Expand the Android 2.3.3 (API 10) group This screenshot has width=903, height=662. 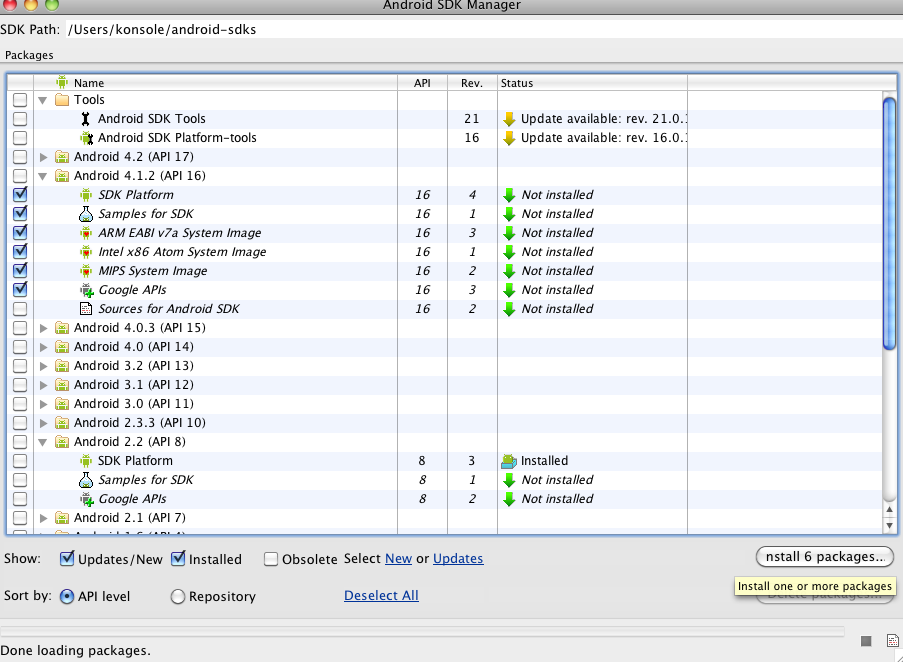pos(43,423)
